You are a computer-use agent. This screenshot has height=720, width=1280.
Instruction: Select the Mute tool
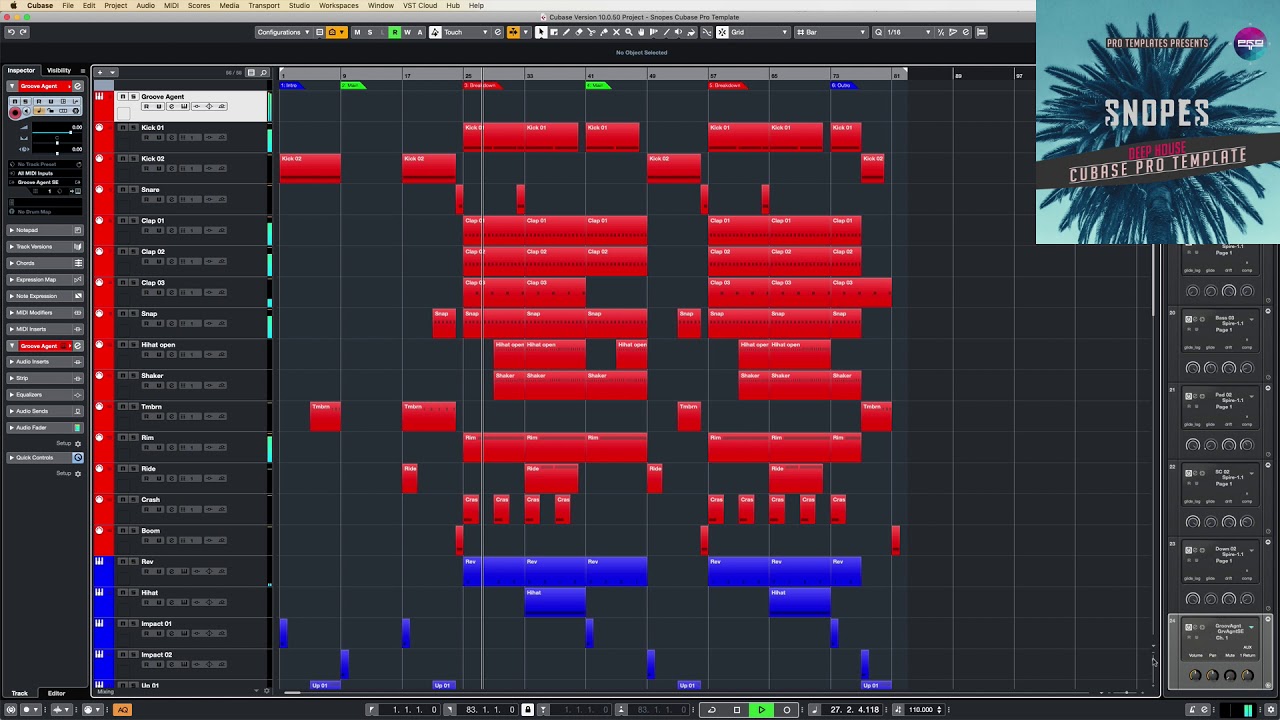tap(616, 32)
